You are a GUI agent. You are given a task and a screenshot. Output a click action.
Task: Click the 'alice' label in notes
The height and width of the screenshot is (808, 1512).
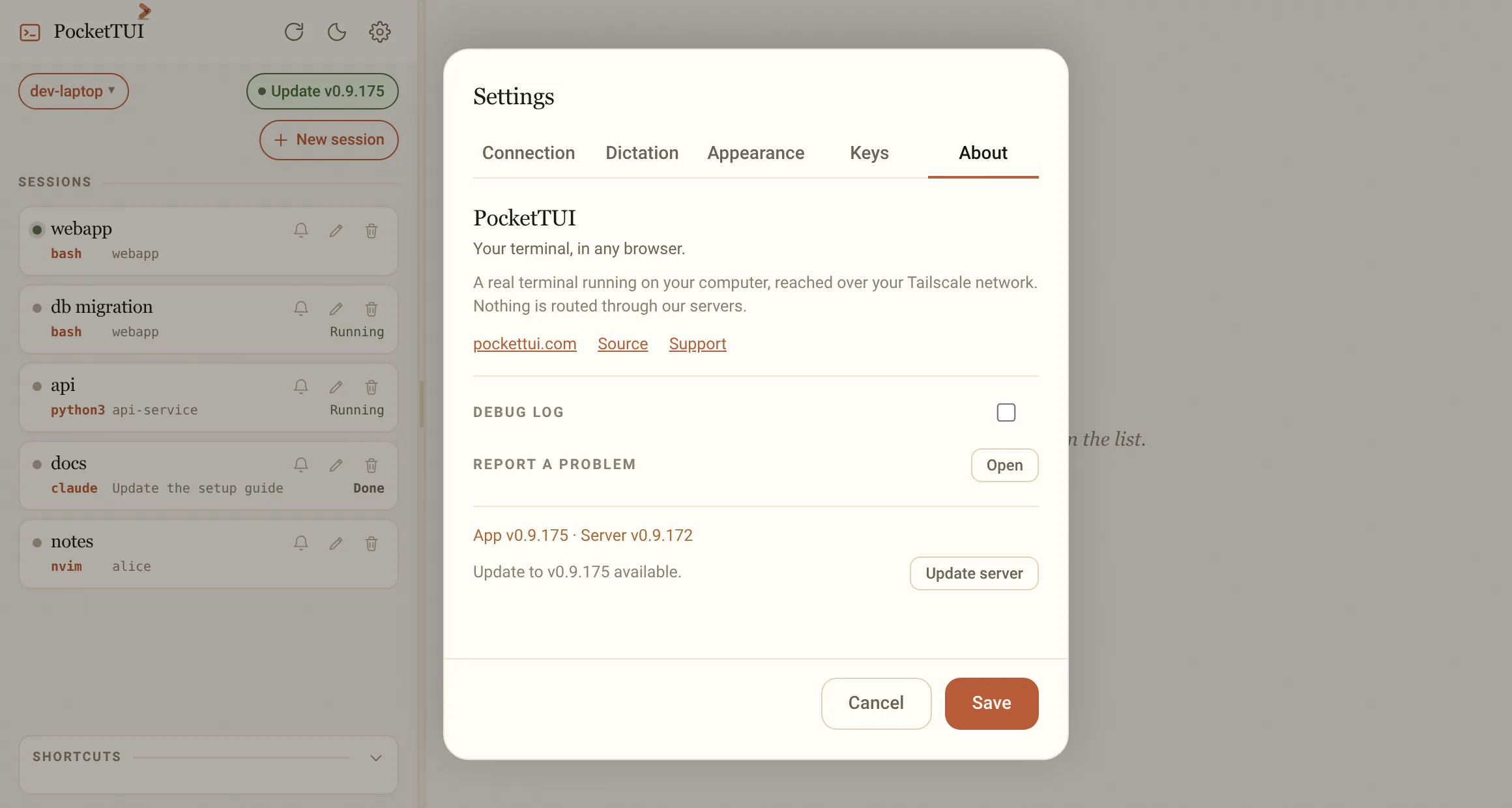pos(132,566)
